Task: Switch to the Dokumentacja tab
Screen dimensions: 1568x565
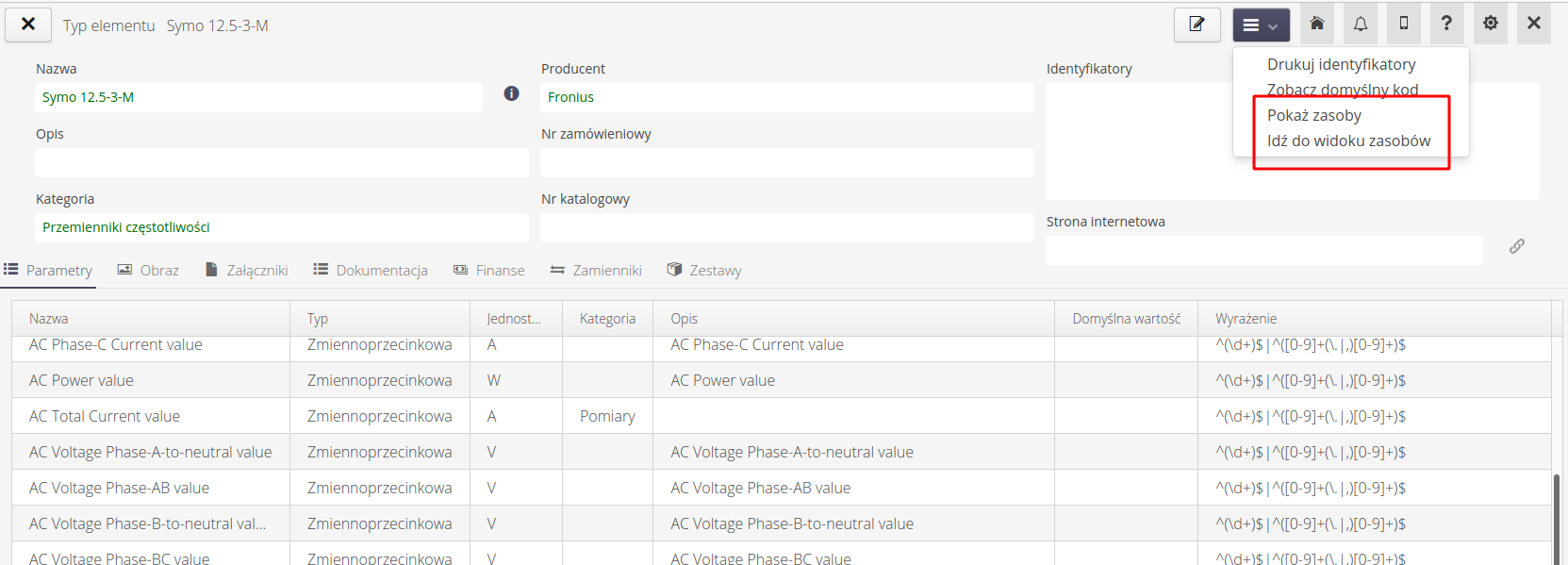Action: point(371,271)
